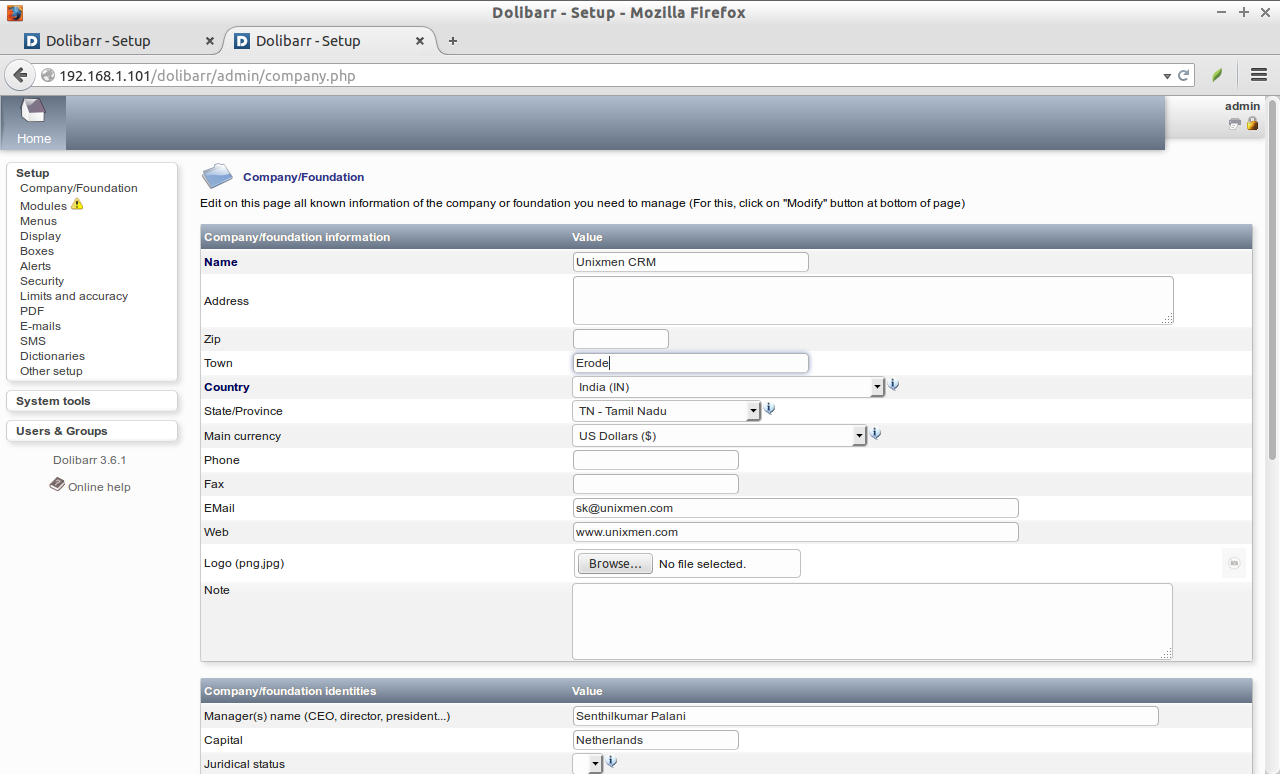Click the info icon beside State/Province
Screen dimensions: 1280x774
(770, 409)
